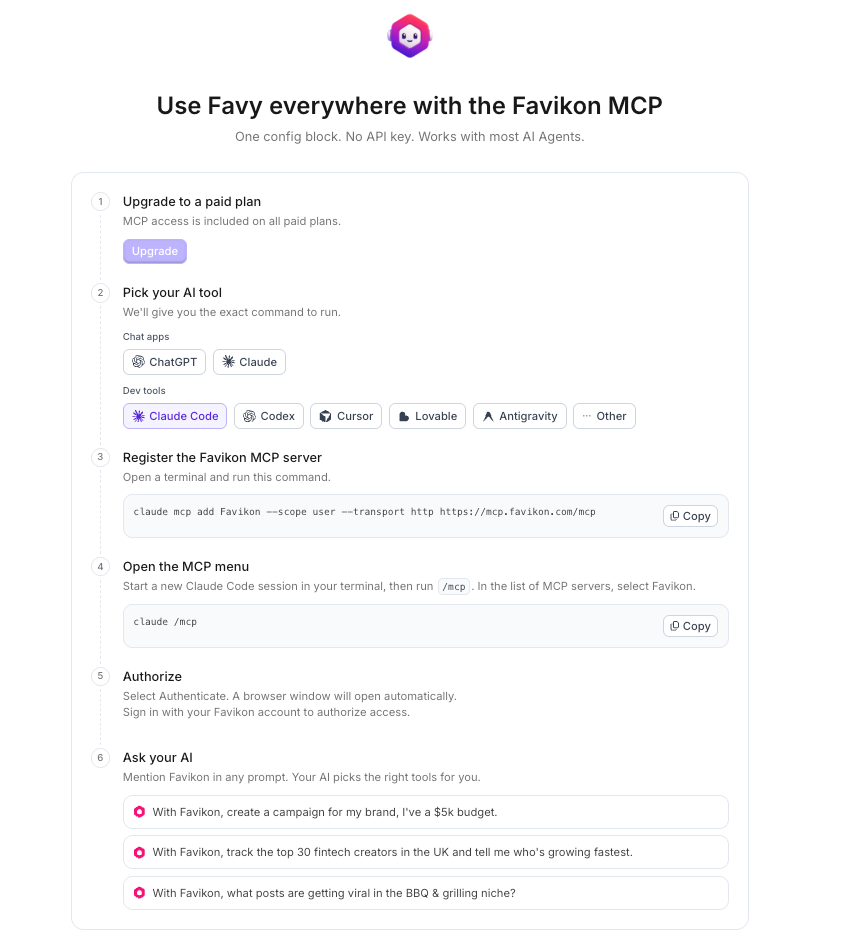Pick the Lovable dev tool option
The image size is (853, 947).
click(427, 416)
